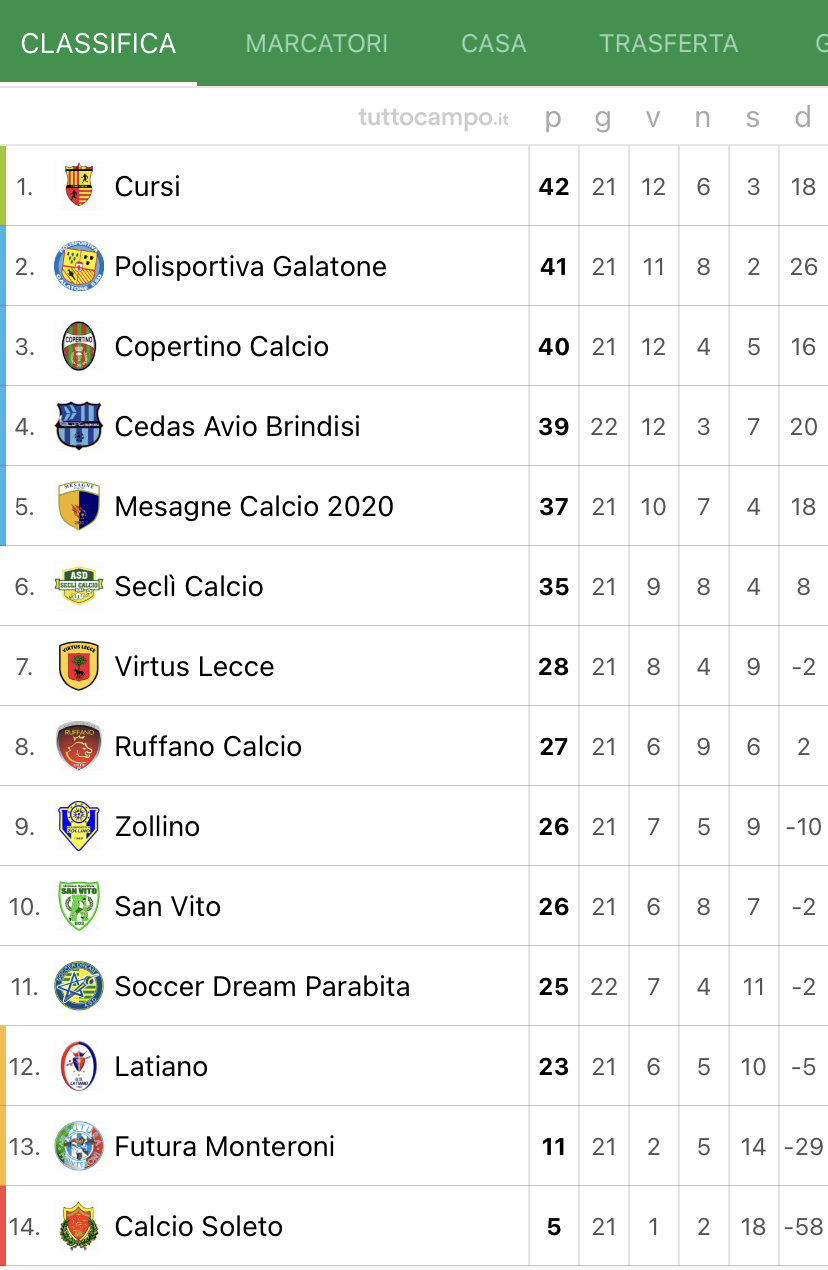Tap the Cursi team crest
Screen dimensions: 828x1270
[79, 186]
